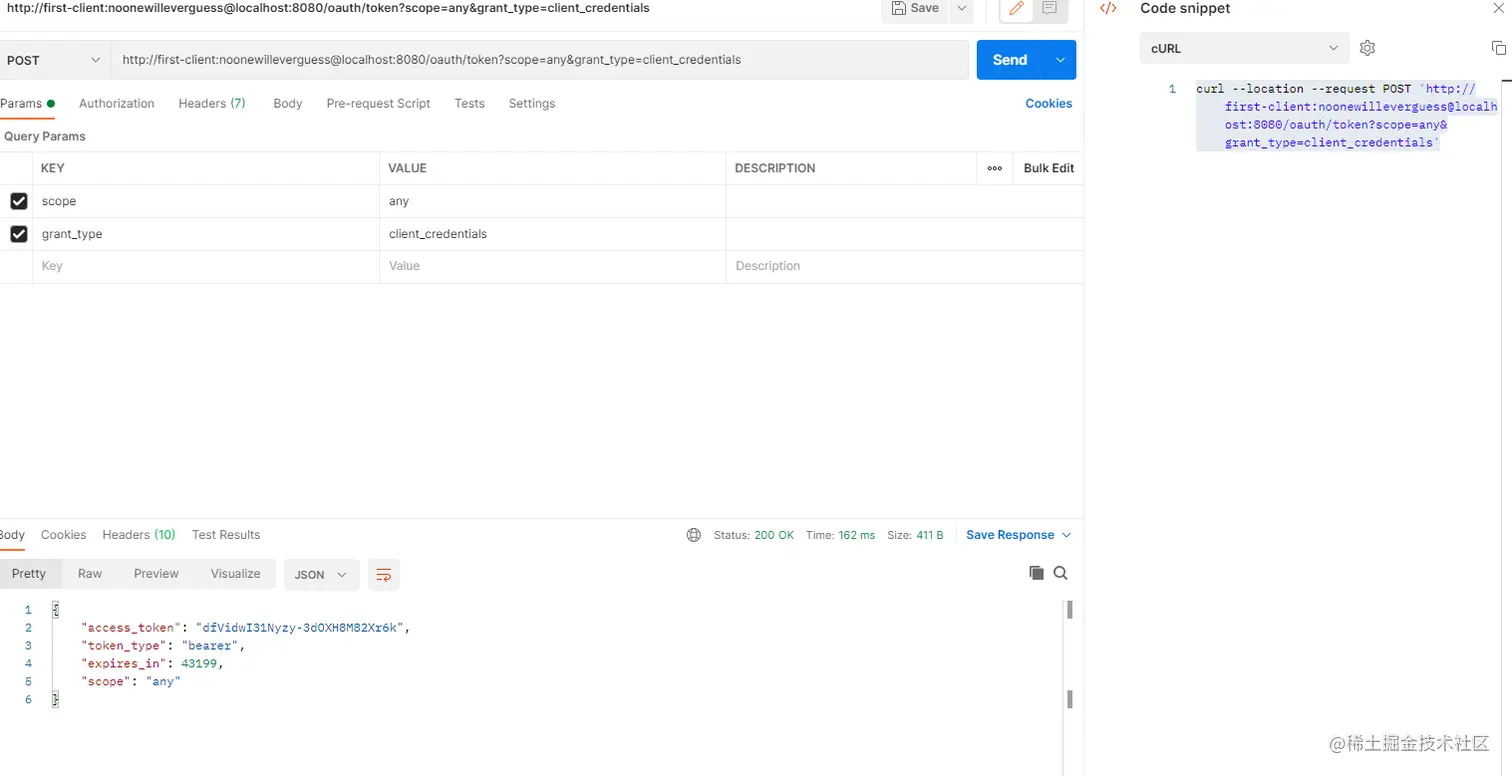Viewport: 1512px width, 776px height.
Task: Click the expires_in value 43199
Action: 198,664
